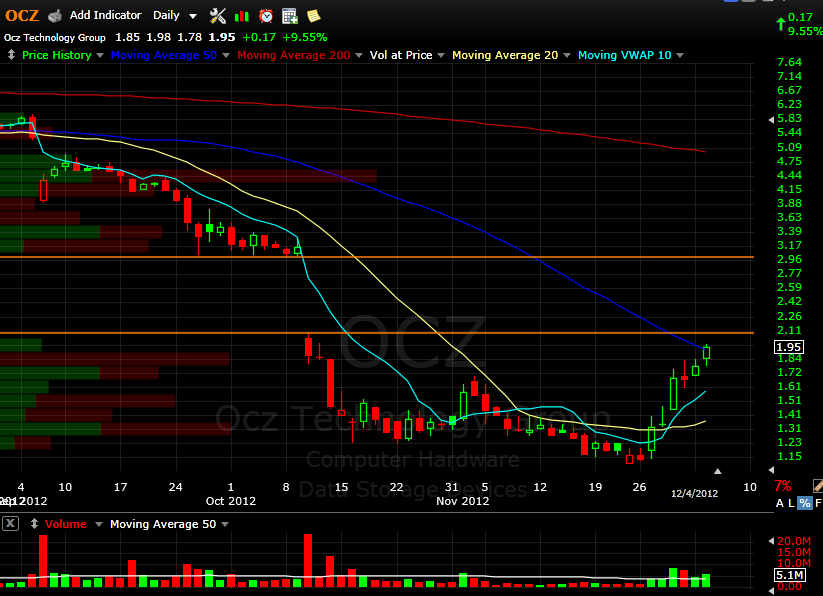This screenshot has height=596, width=823.
Task: Expand the Price History dropdown arrow
Action: pyautogui.click(x=100, y=55)
